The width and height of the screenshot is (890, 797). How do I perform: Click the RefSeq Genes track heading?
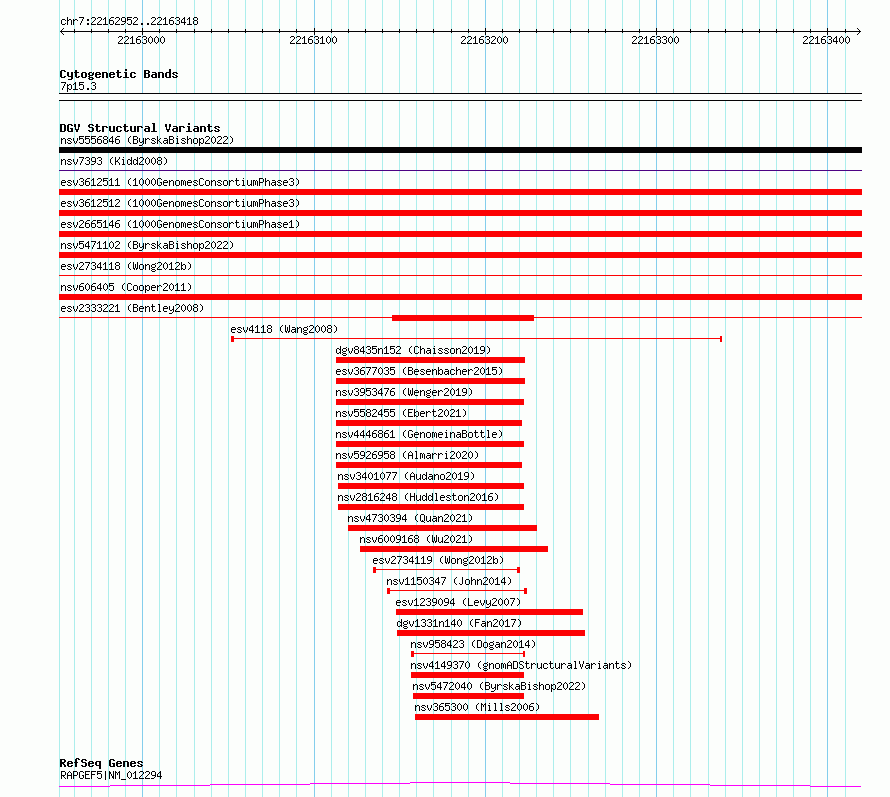[101, 763]
